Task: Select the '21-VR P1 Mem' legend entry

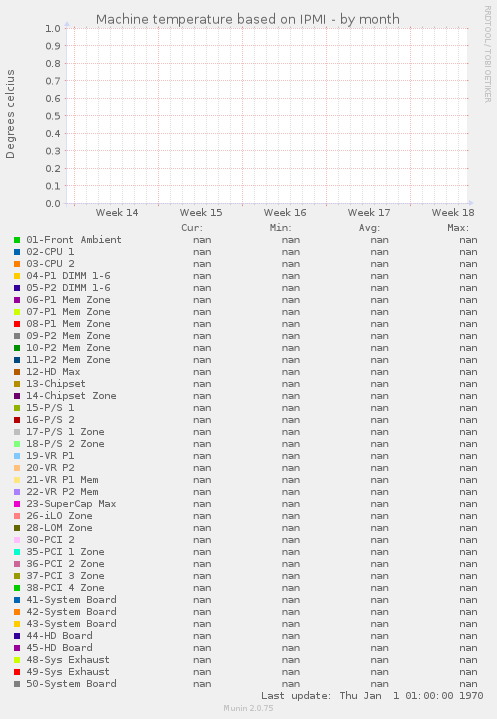Action: 62,480
